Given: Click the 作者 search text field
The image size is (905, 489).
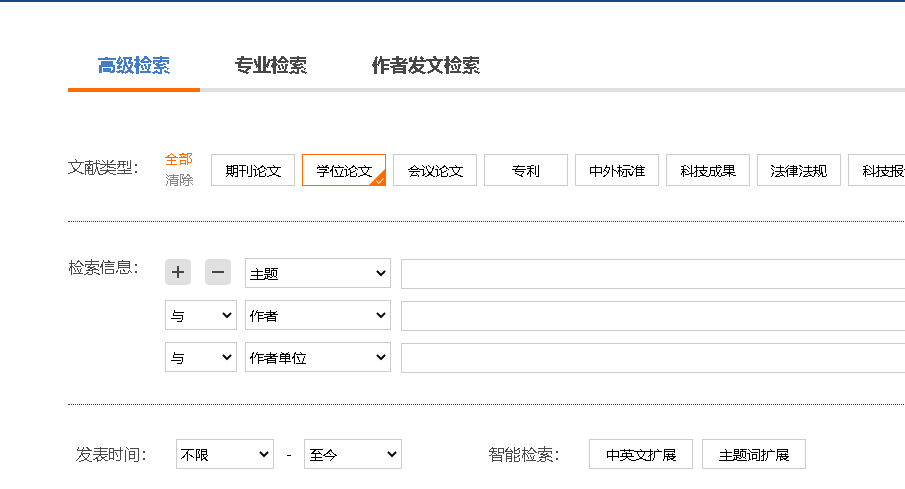Looking at the screenshot, I should [x=653, y=316].
